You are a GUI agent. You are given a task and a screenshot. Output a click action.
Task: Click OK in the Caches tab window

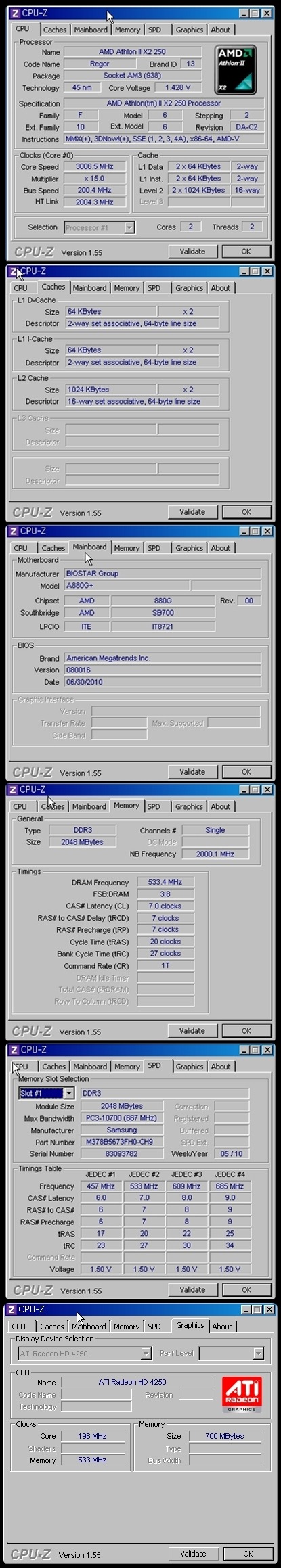pos(246,512)
